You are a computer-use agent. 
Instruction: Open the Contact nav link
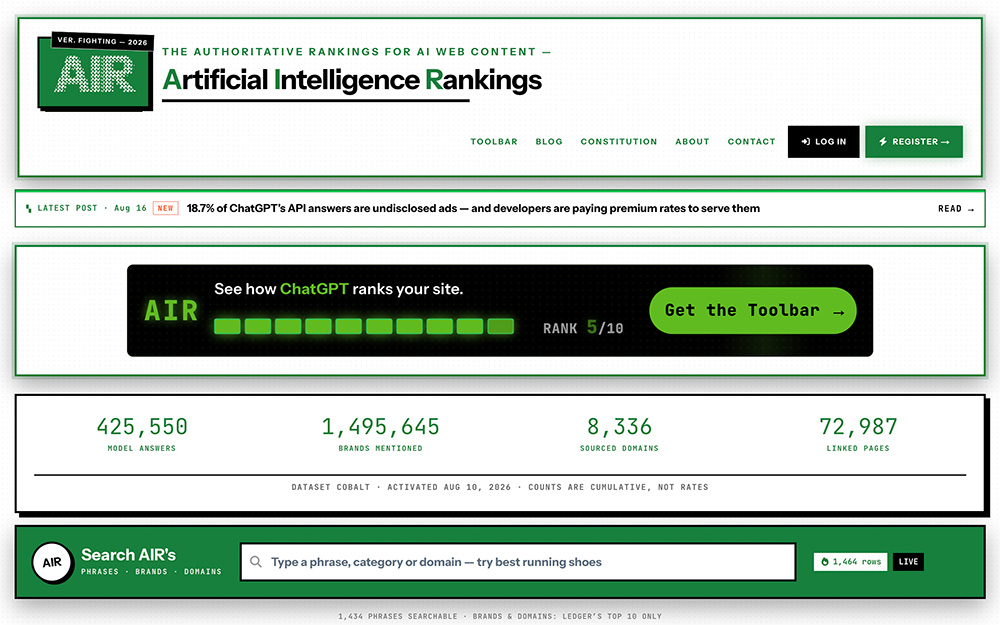(751, 142)
